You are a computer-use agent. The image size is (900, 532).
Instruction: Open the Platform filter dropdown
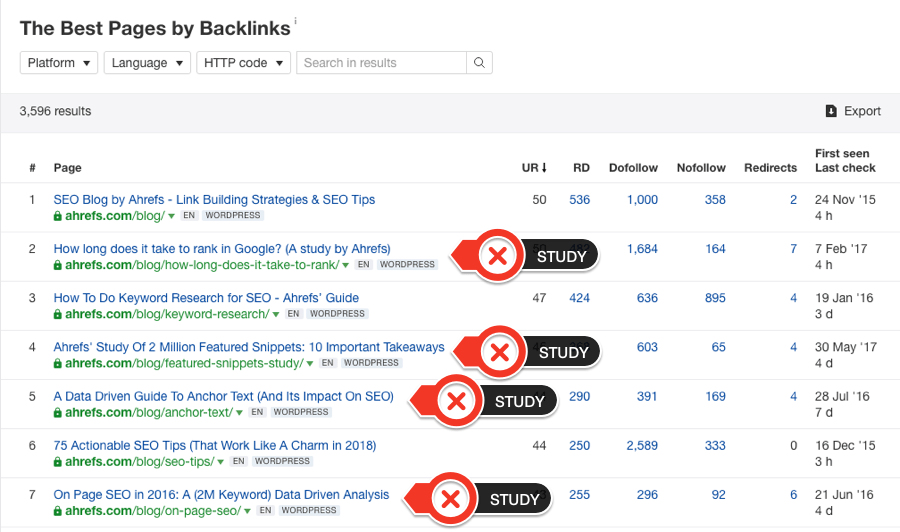[59, 63]
